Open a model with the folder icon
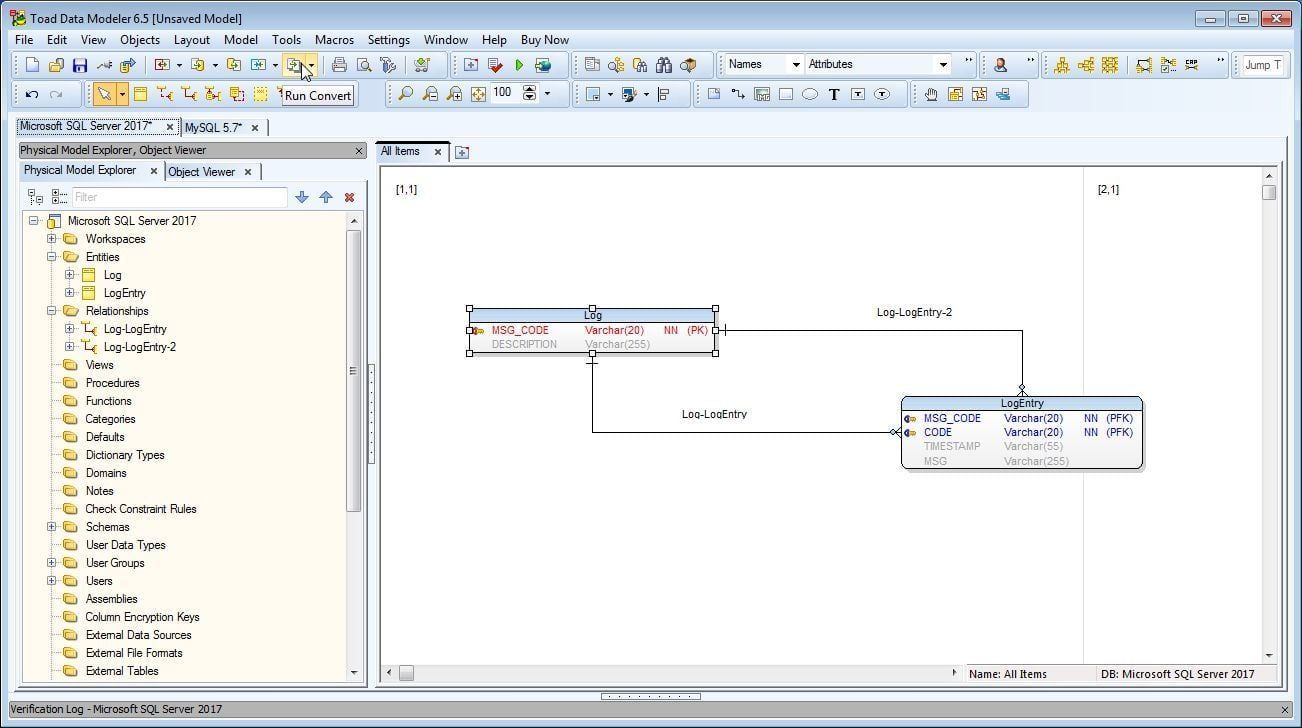This screenshot has height=728, width=1302. [56, 65]
